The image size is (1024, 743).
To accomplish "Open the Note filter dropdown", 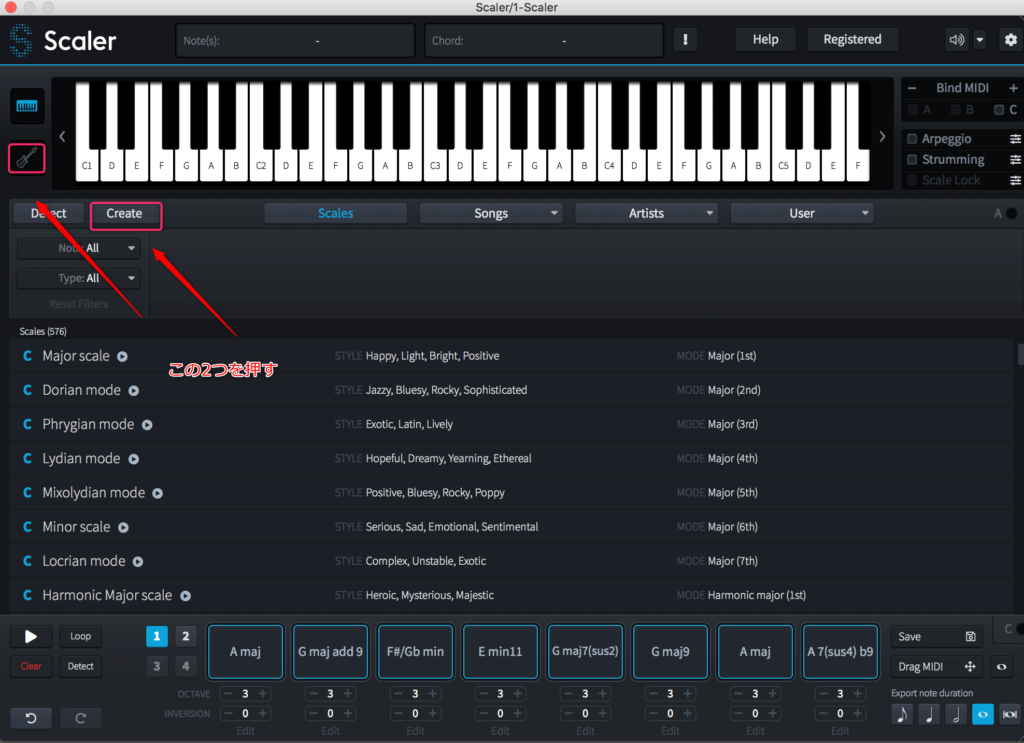I will (x=79, y=248).
